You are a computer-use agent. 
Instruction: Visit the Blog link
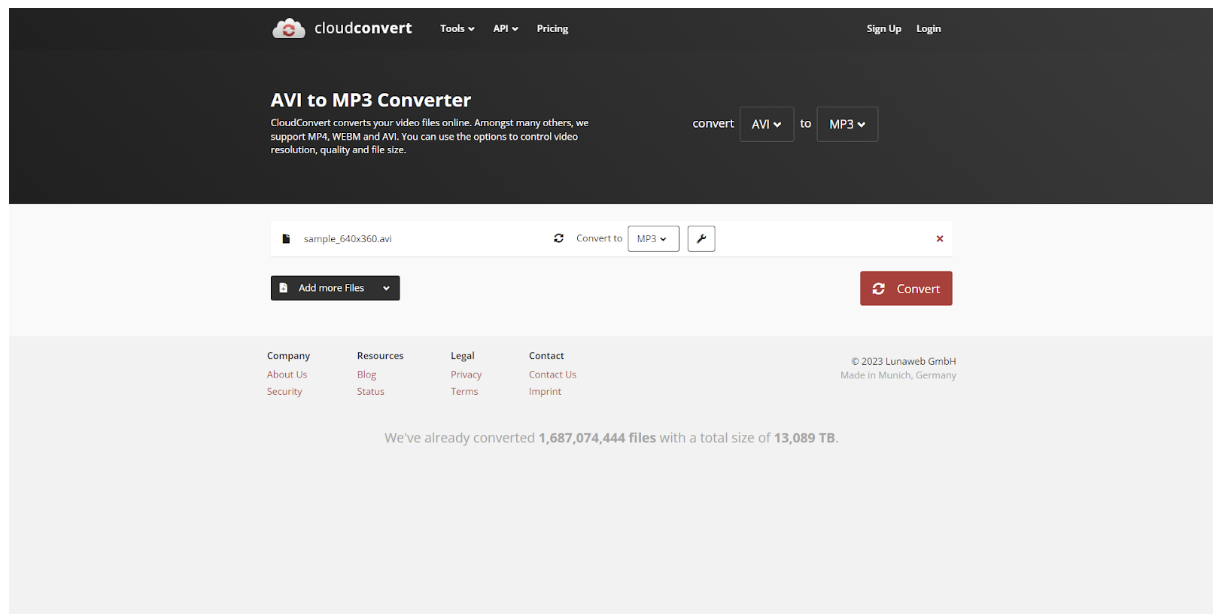(x=366, y=375)
